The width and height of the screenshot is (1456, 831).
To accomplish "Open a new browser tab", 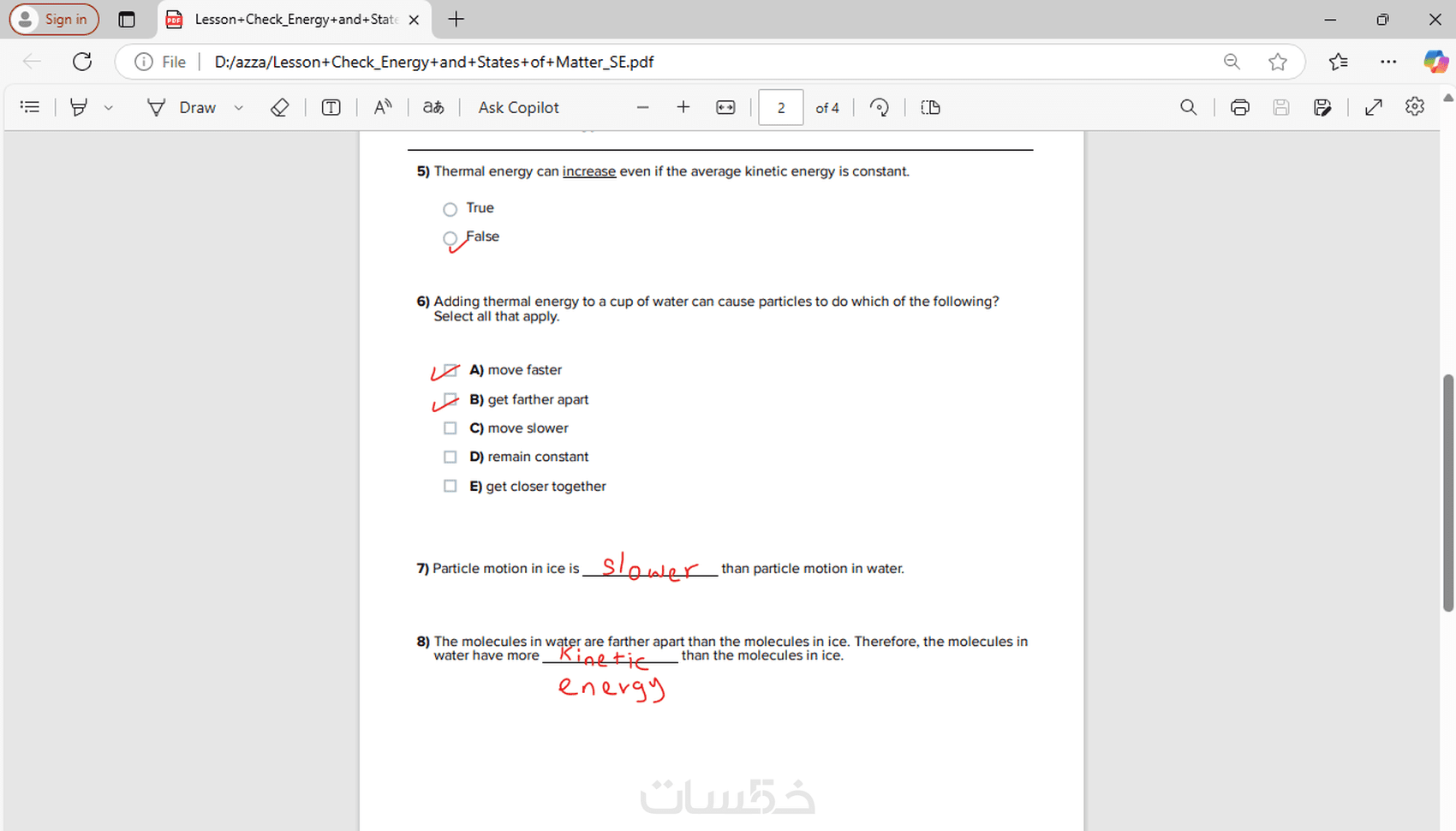I will pyautogui.click(x=456, y=19).
